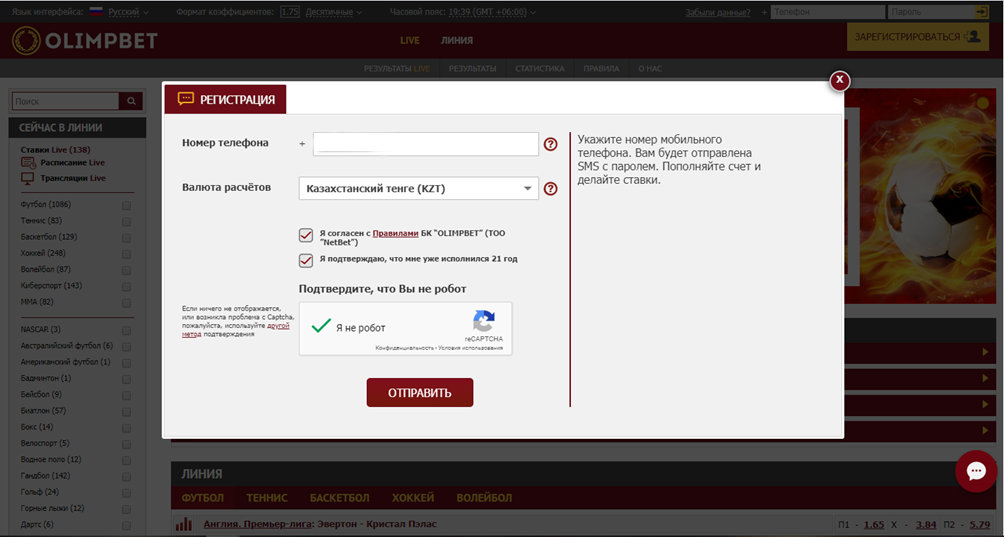
Task: Uncheck the 21 years age confirmation
Action: point(306,260)
